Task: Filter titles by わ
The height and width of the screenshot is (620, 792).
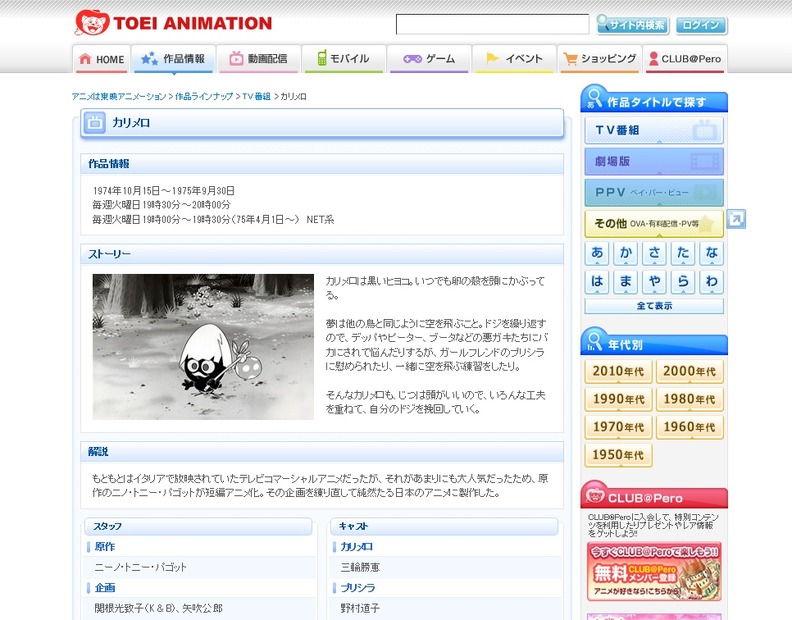Action: (712, 281)
